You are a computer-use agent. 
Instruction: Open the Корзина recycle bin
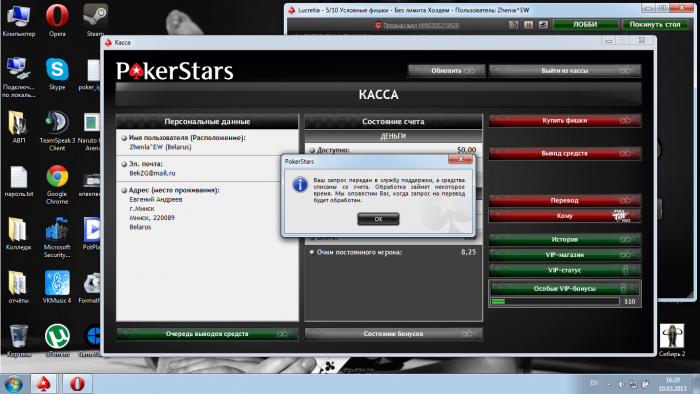click(18, 340)
